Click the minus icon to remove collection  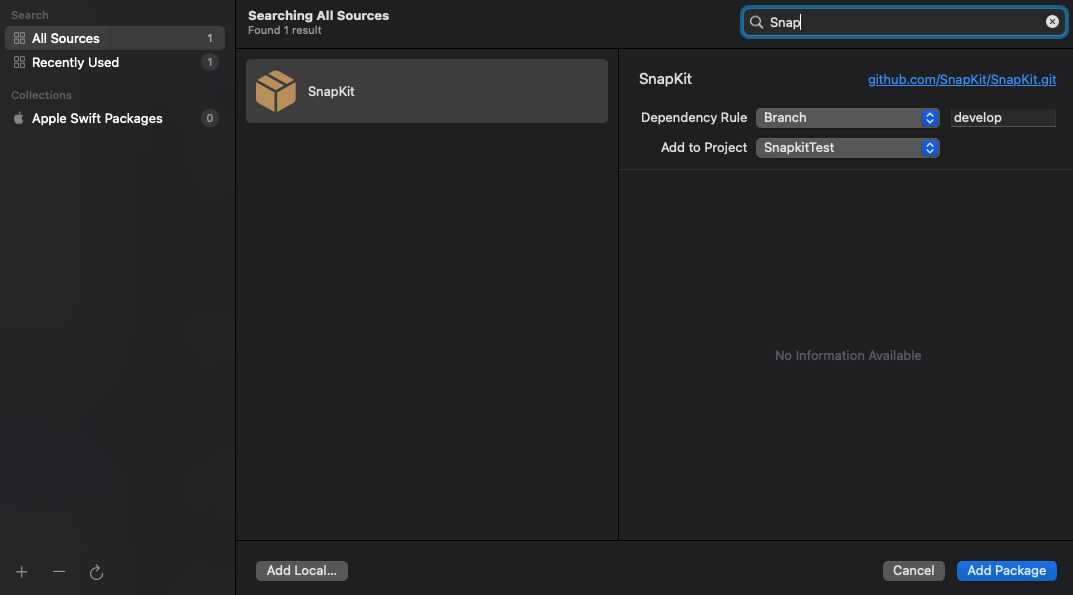(x=59, y=572)
